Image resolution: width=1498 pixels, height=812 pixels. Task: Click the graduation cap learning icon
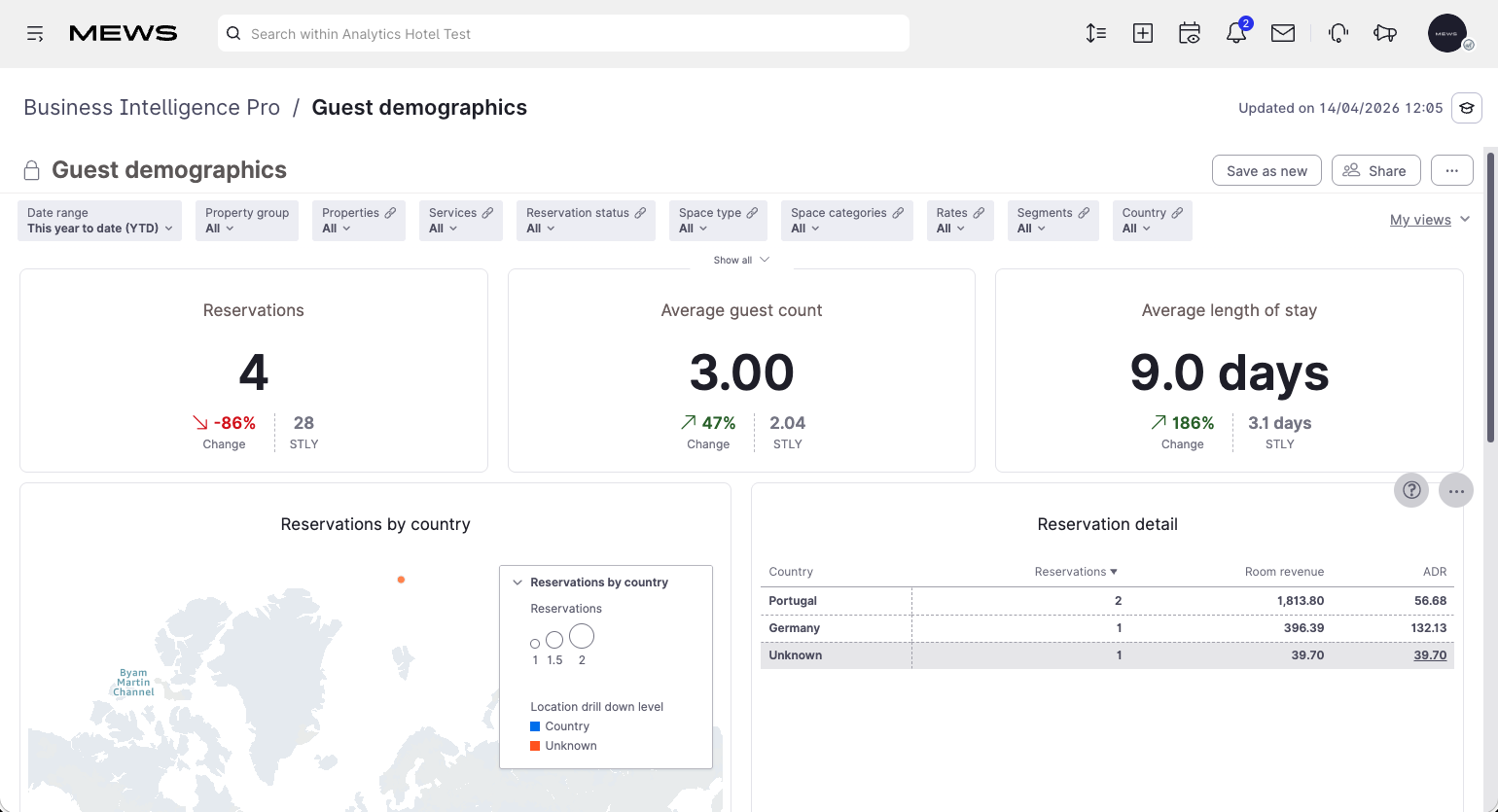pos(1467,108)
